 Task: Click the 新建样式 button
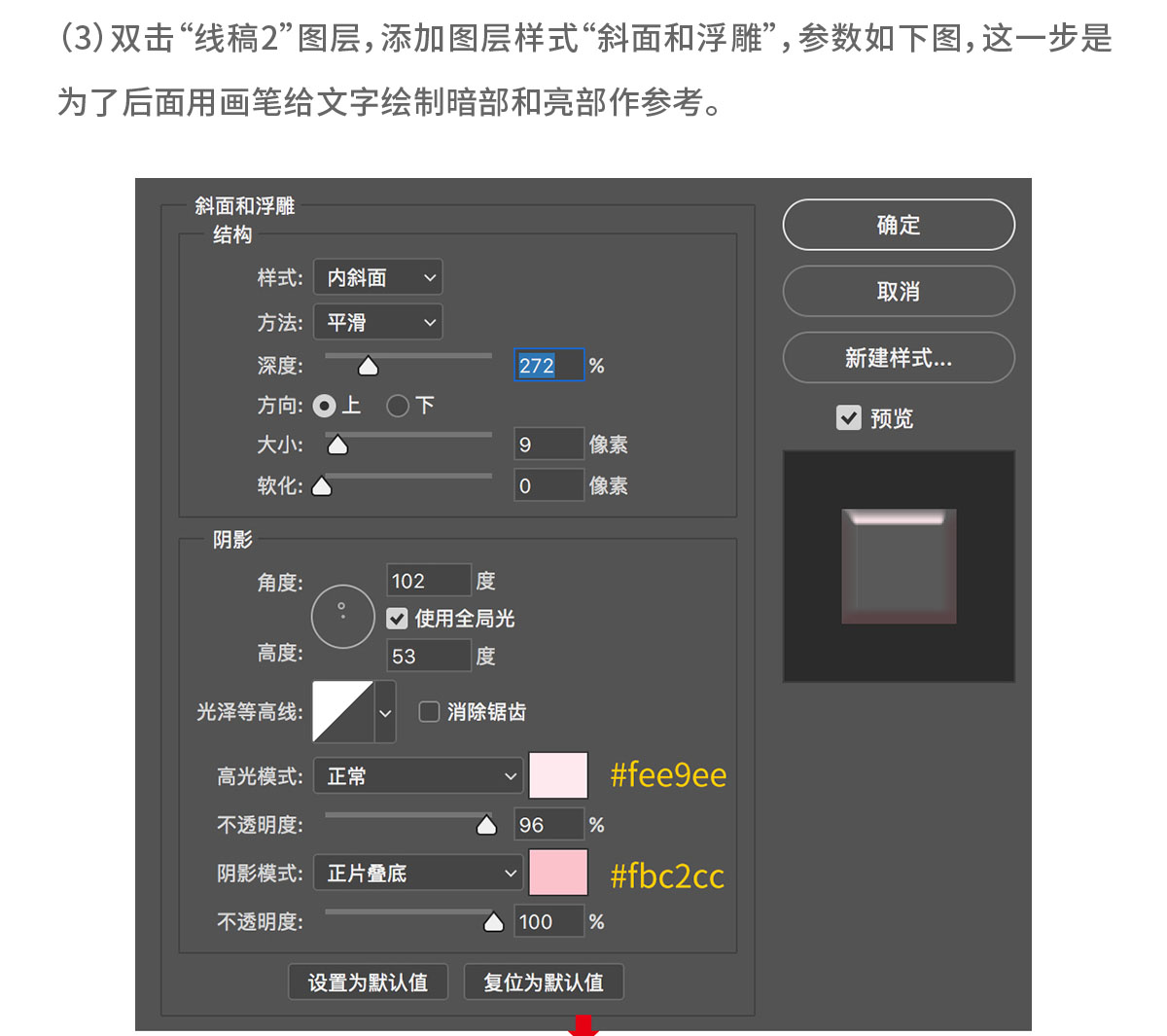click(898, 358)
